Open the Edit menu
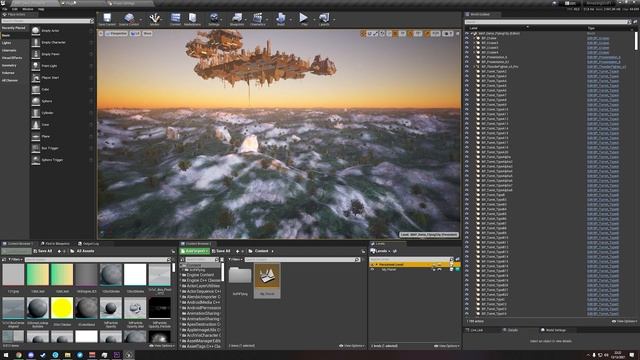This screenshot has width=640, height=360. [x=15, y=9]
